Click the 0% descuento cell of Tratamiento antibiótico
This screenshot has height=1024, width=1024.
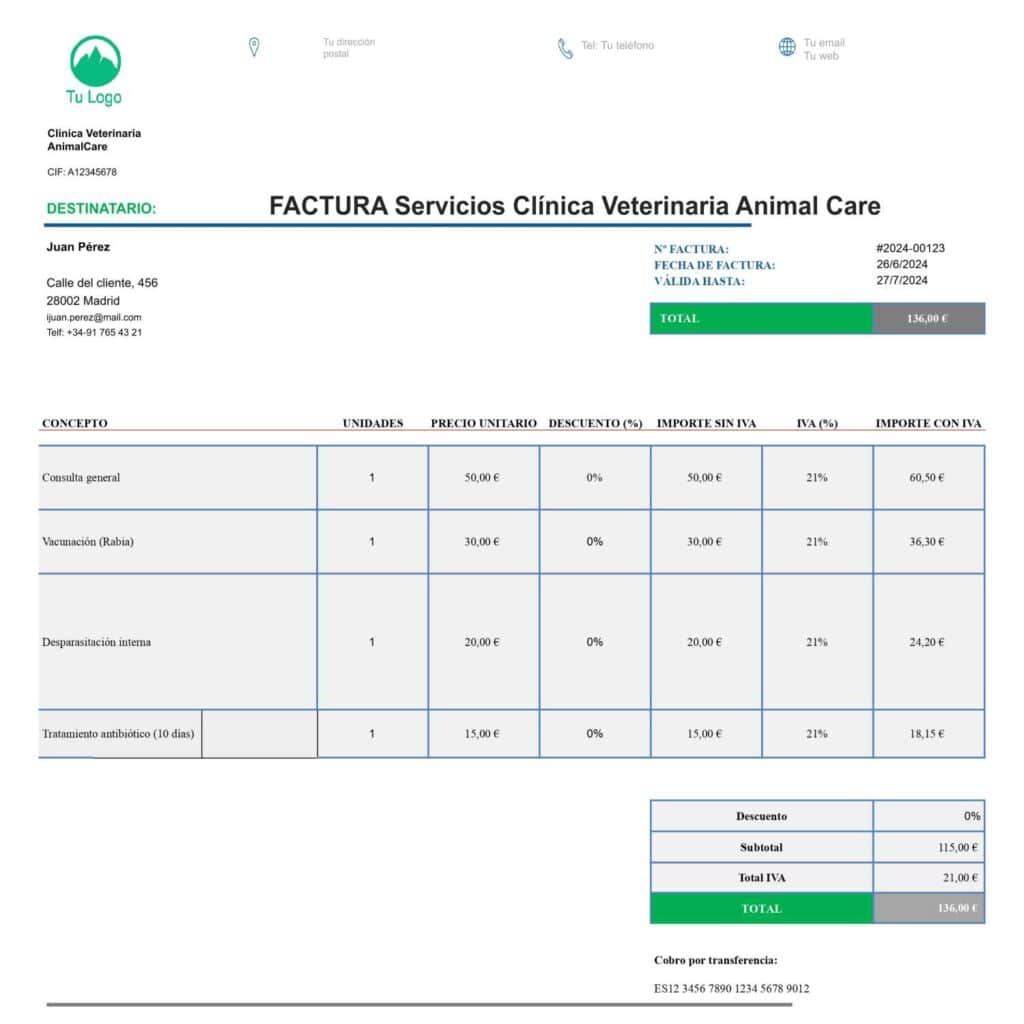click(595, 734)
